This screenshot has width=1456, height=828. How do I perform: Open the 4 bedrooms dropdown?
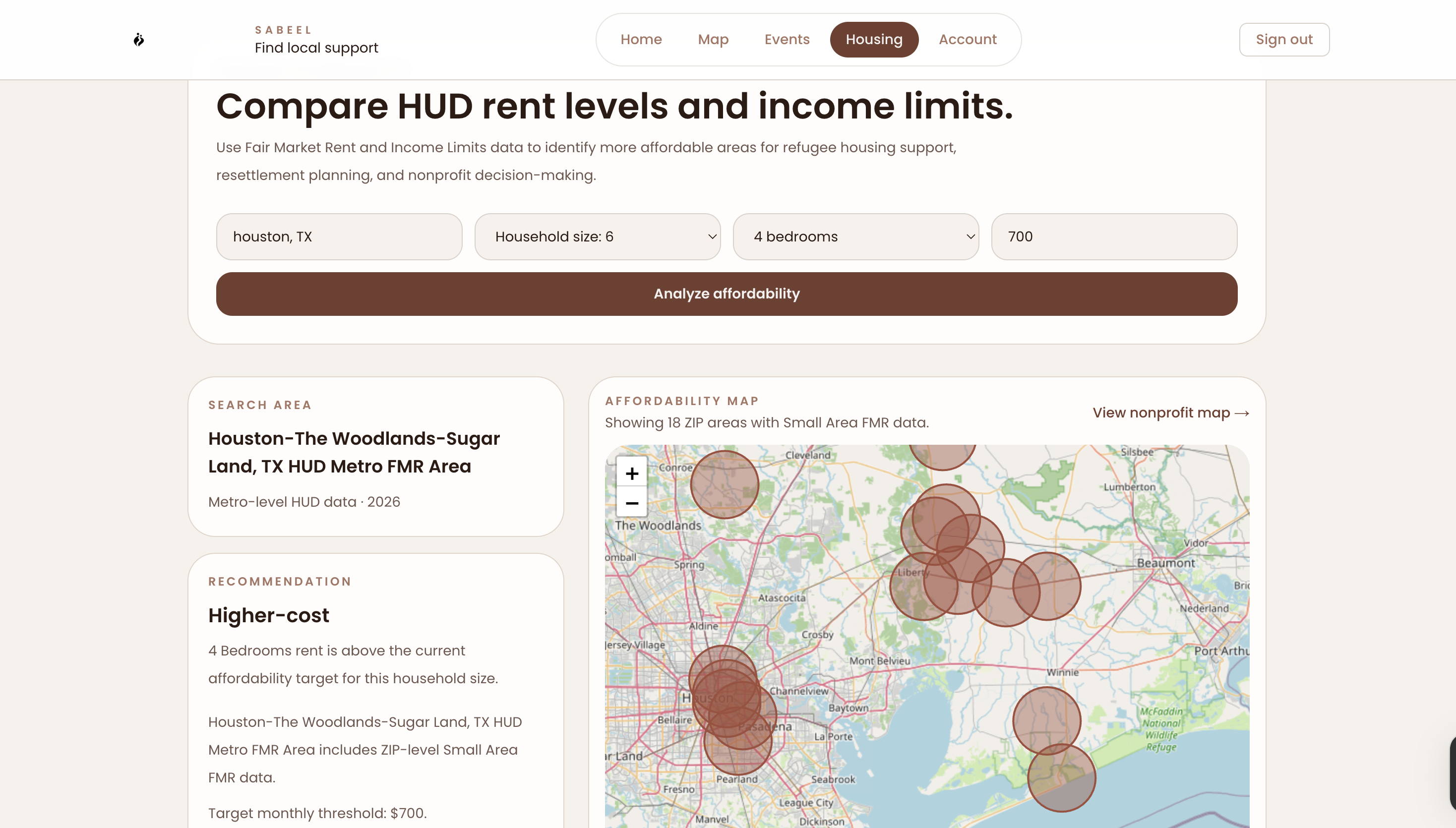[855, 237]
